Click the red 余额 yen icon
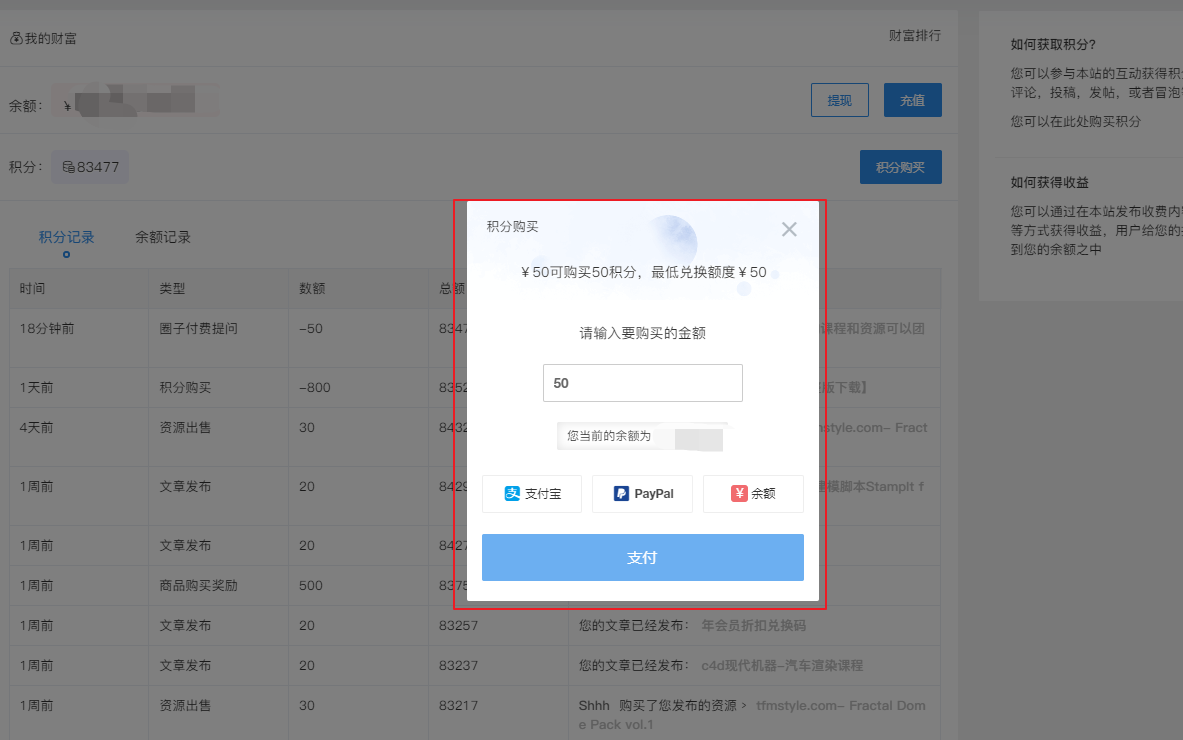 739,494
